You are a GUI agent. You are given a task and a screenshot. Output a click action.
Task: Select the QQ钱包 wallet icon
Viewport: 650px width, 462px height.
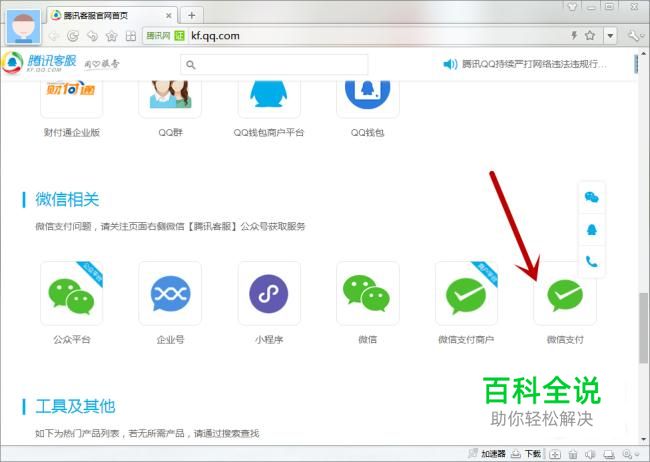[367, 98]
